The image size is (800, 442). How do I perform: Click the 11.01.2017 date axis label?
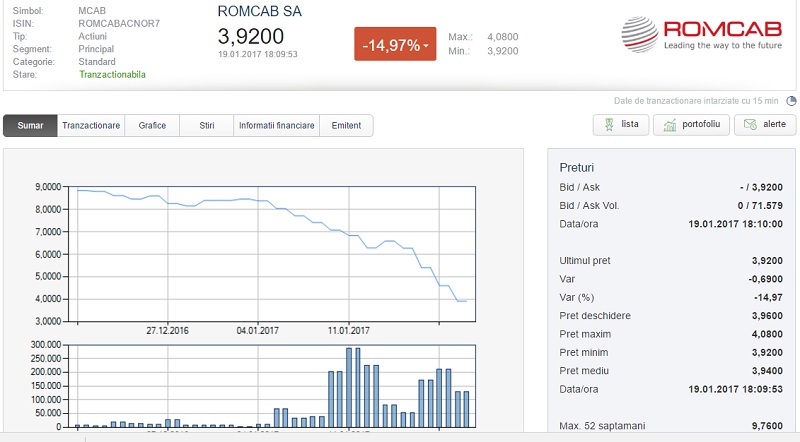[348, 331]
